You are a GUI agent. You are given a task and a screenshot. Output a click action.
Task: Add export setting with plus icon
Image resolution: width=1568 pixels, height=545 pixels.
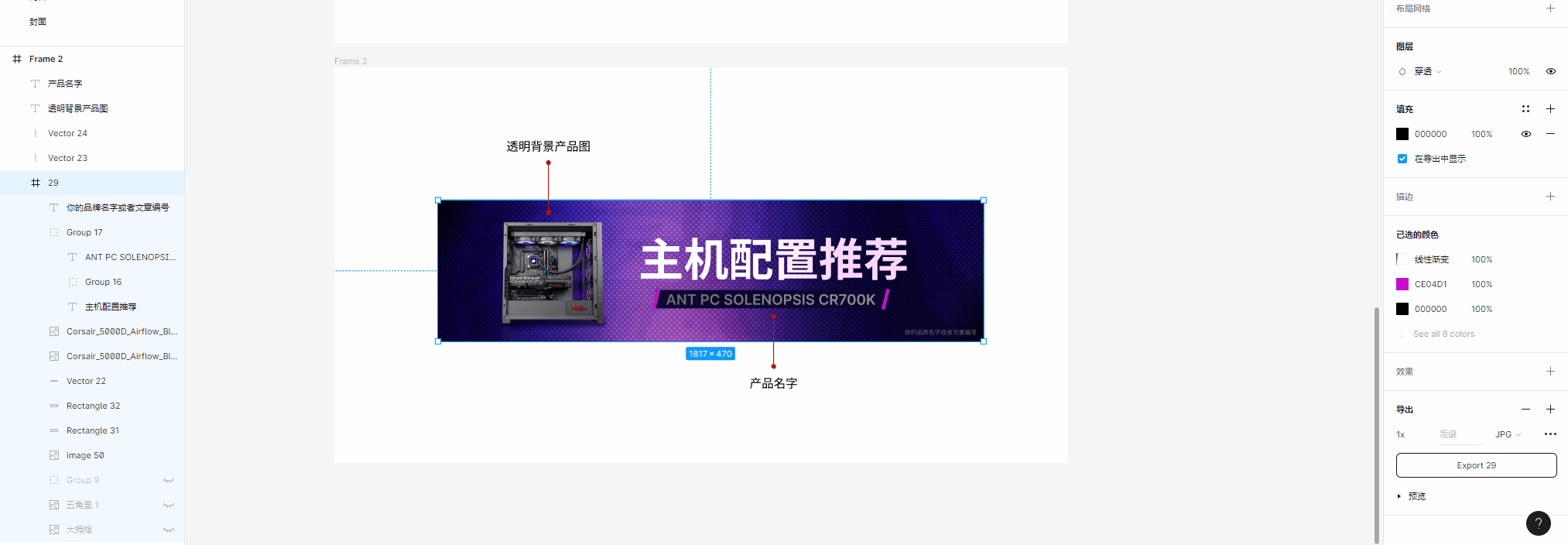[x=1550, y=410]
